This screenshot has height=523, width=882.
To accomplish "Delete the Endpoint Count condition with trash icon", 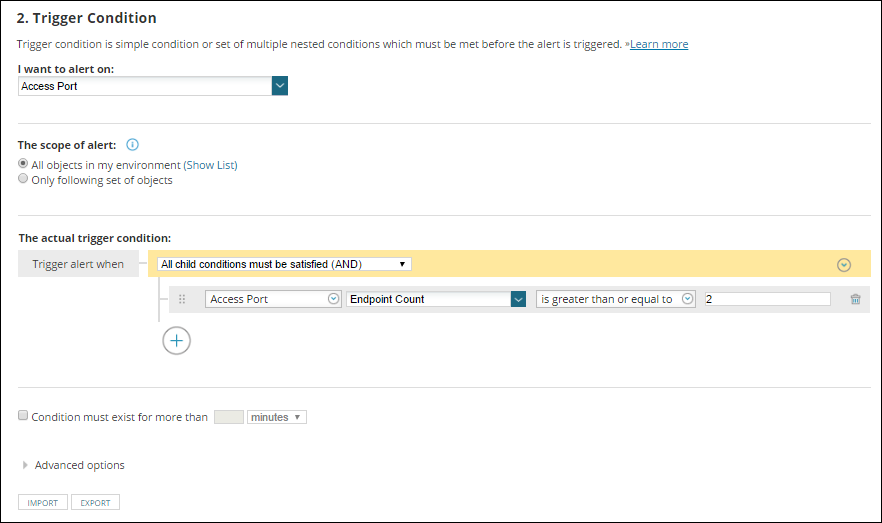I will click(x=856, y=299).
